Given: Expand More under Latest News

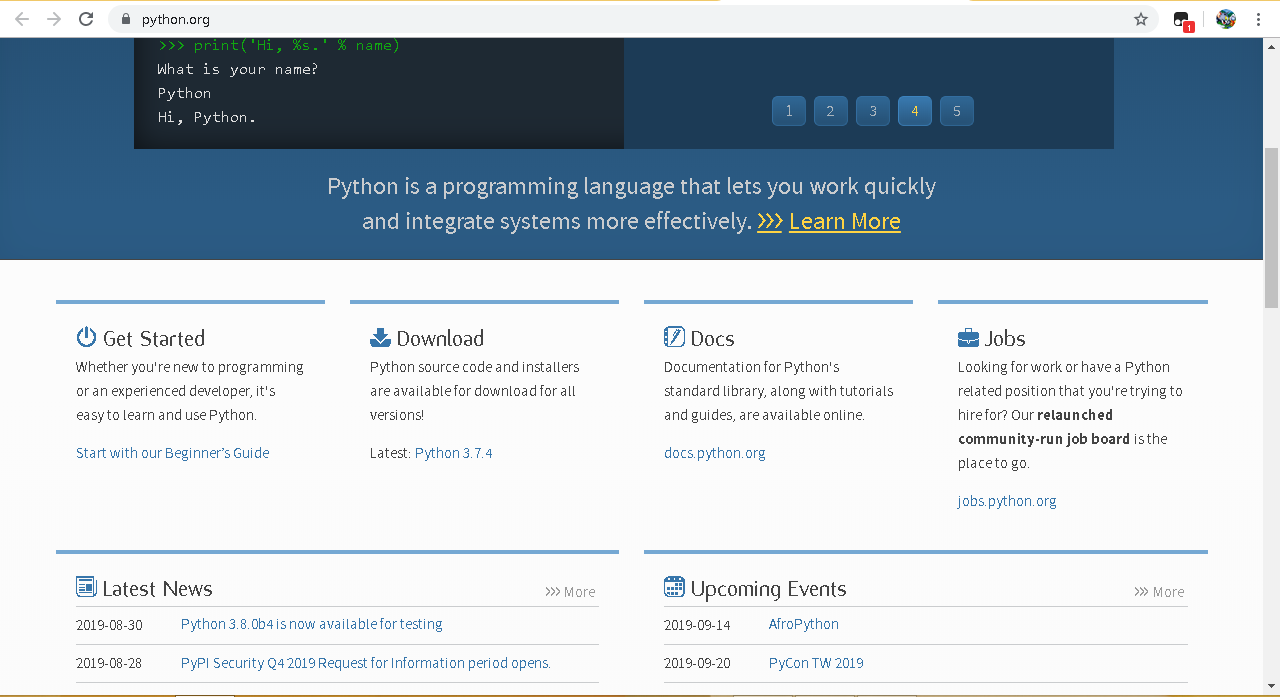Looking at the screenshot, I should [570, 592].
